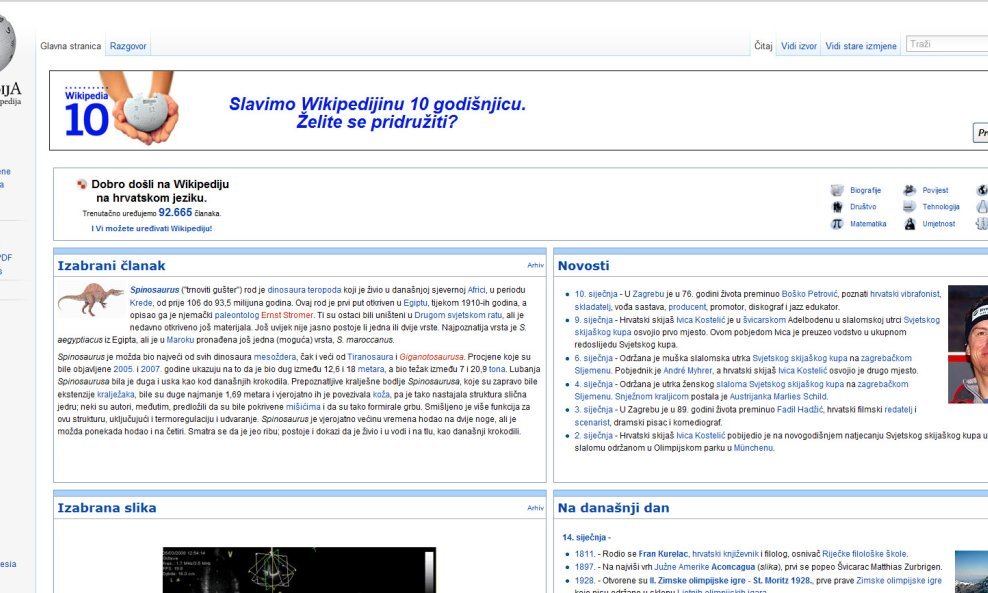Screen dimensions: 988x593
Task: Click the Povijest category icon
Action: (909, 190)
